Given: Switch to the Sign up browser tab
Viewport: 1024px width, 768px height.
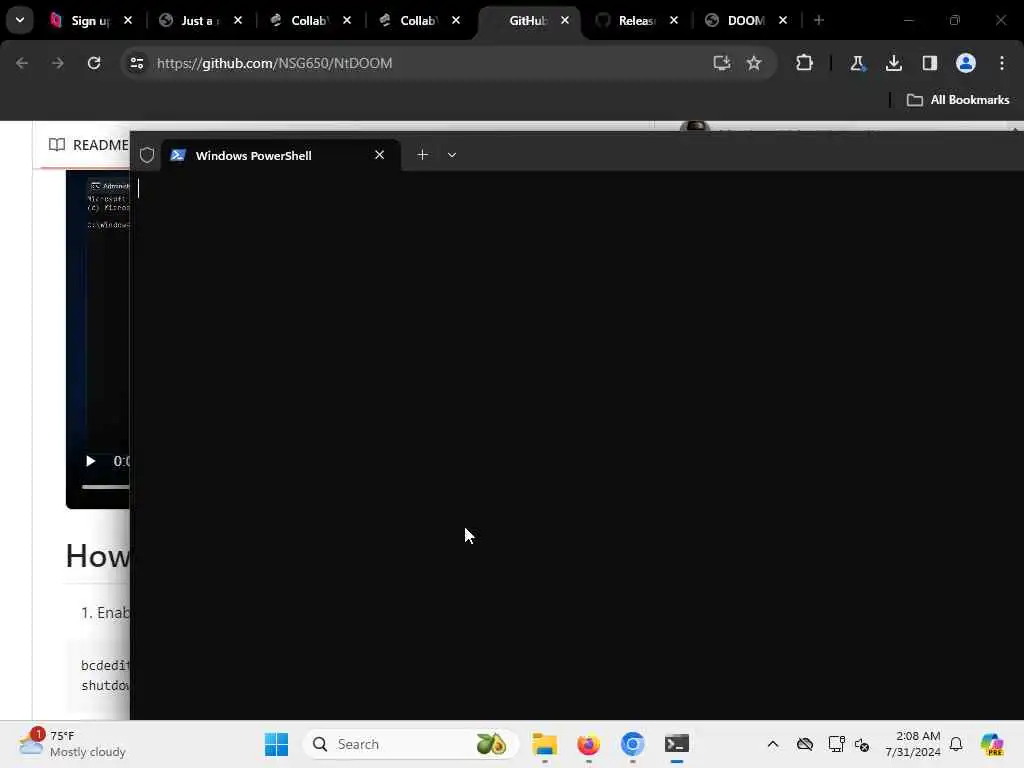Looking at the screenshot, I should tap(91, 21).
